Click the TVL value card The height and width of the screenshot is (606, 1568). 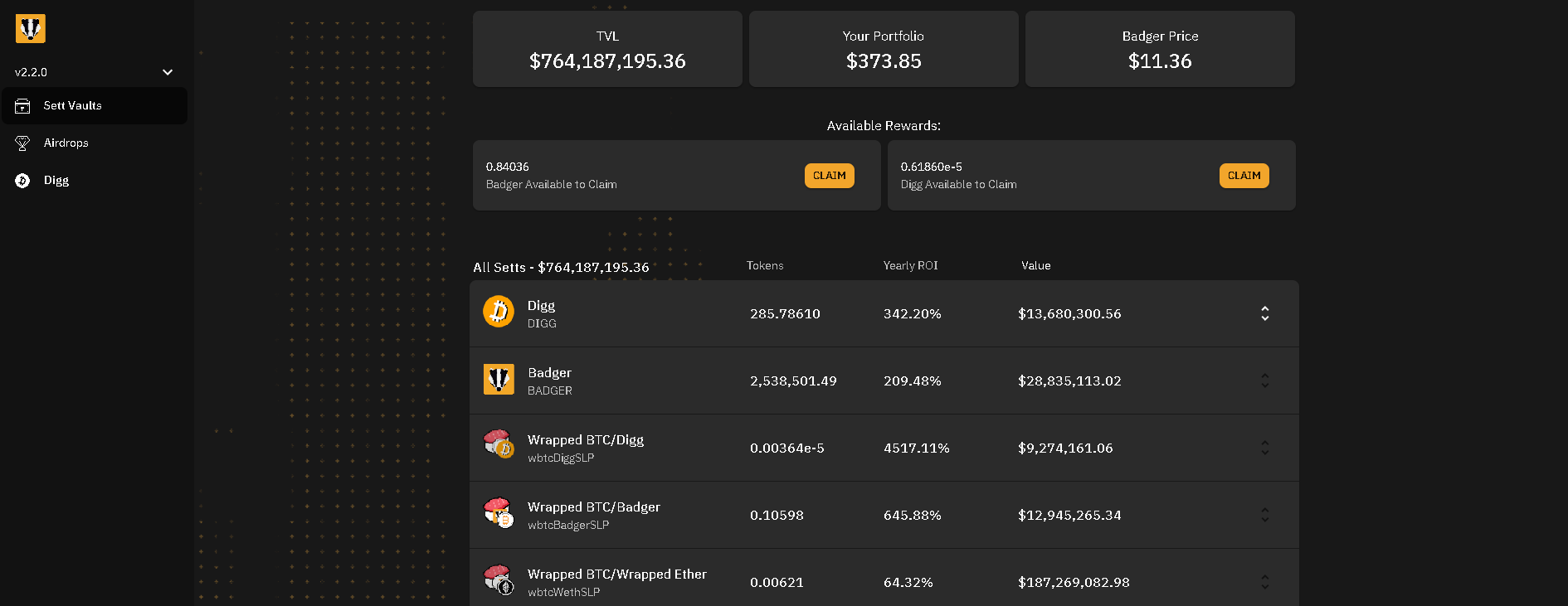pyautogui.click(x=607, y=49)
